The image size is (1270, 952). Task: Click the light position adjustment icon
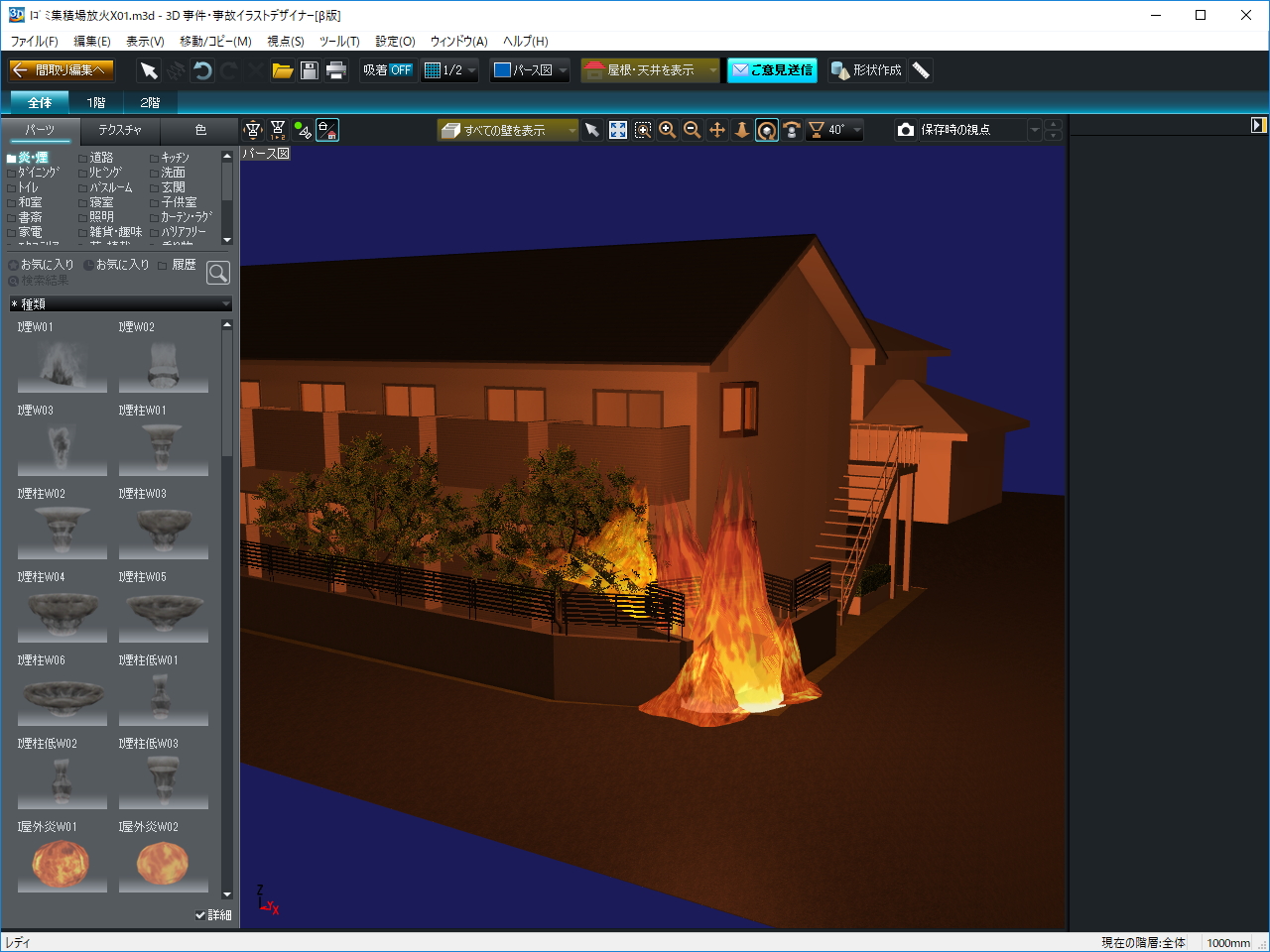[253, 130]
